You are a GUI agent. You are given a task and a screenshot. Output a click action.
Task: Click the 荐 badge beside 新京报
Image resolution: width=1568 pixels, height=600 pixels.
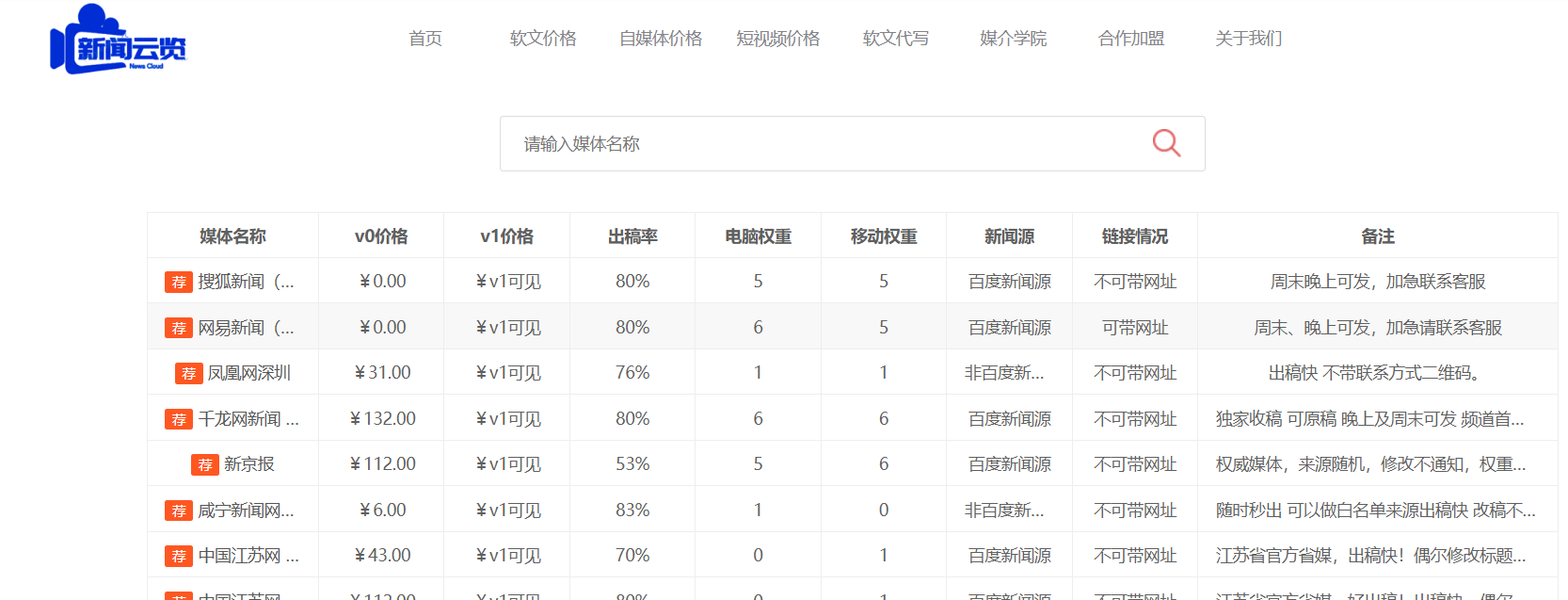205,464
